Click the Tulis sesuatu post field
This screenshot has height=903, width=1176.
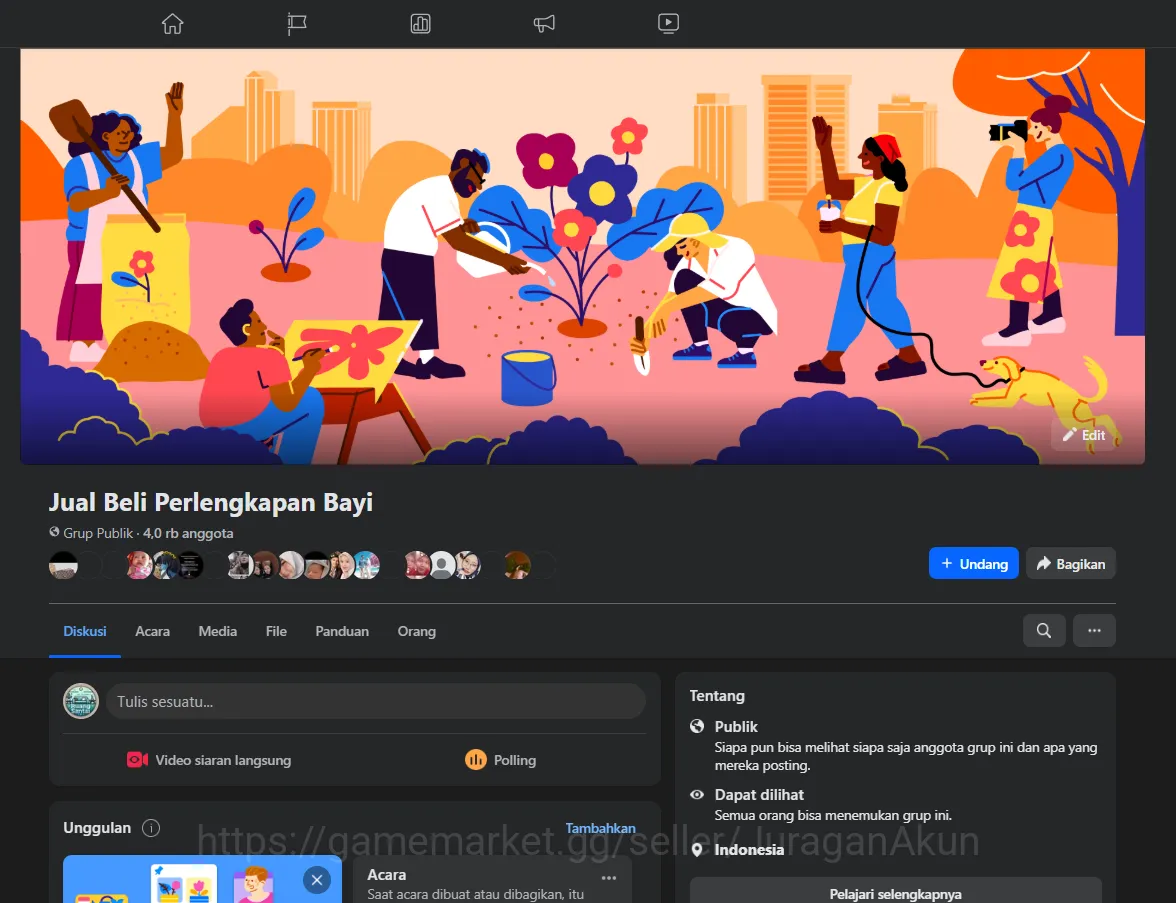(x=376, y=701)
